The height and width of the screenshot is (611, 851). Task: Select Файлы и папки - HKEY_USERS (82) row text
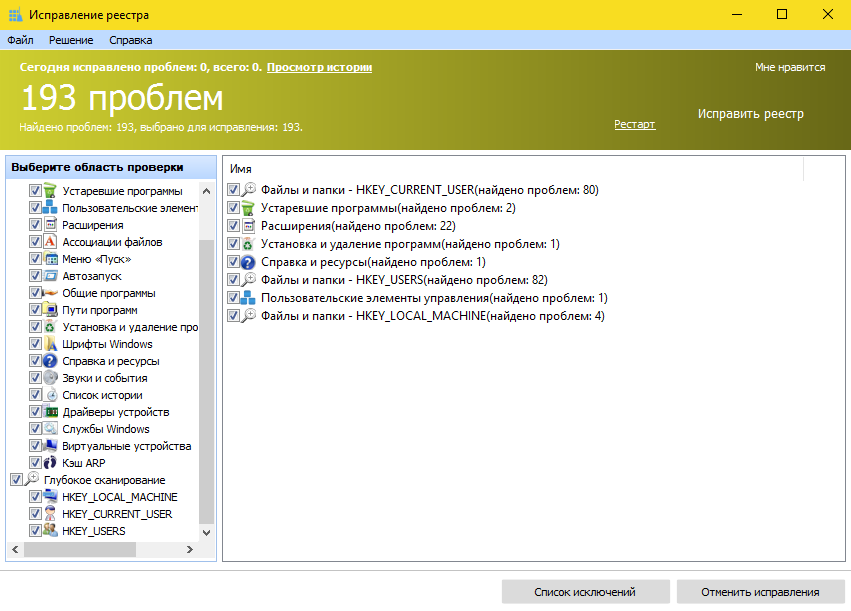(404, 280)
